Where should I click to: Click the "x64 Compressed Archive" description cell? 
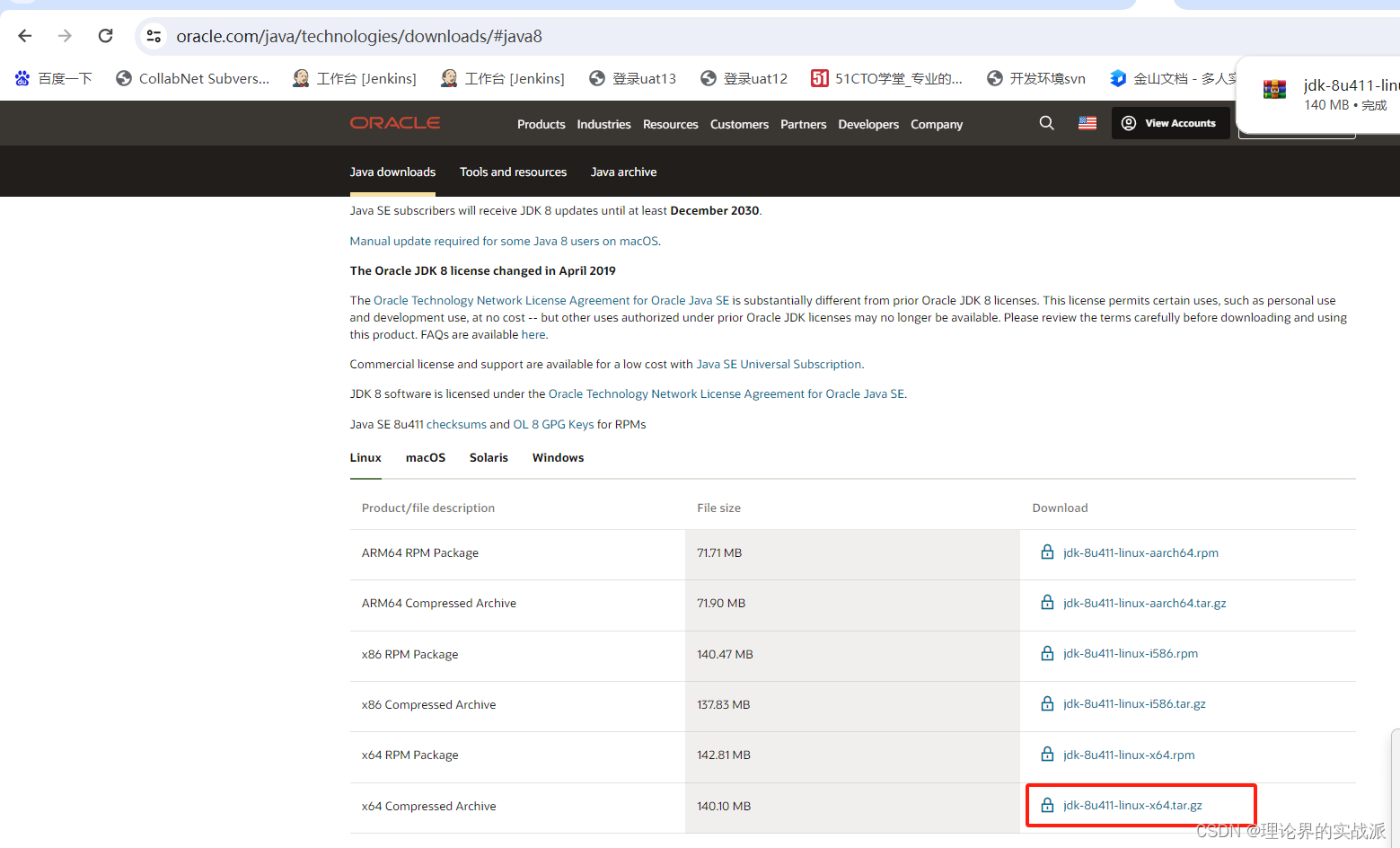click(x=517, y=807)
